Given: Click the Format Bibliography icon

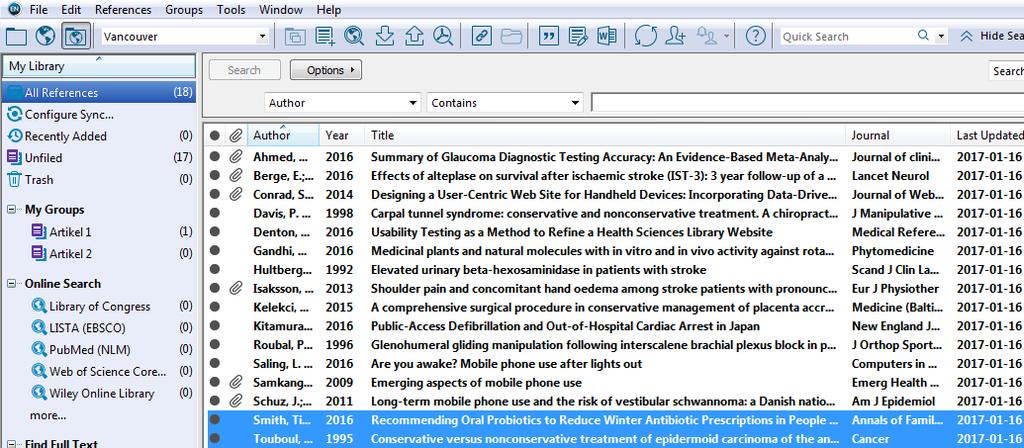Looking at the screenshot, I should [578, 37].
